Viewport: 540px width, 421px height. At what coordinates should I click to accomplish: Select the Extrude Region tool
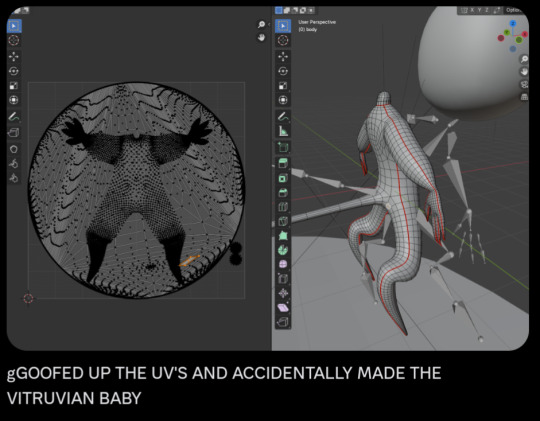tap(283, 164)
